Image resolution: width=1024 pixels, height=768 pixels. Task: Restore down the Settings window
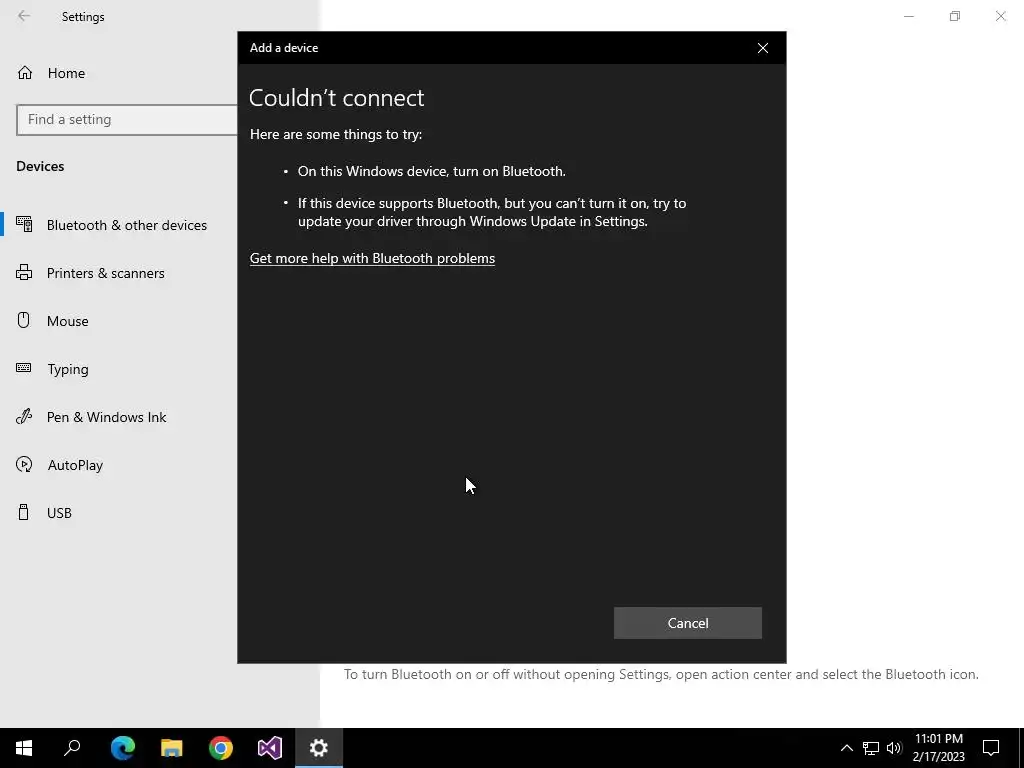coord(955,16)
